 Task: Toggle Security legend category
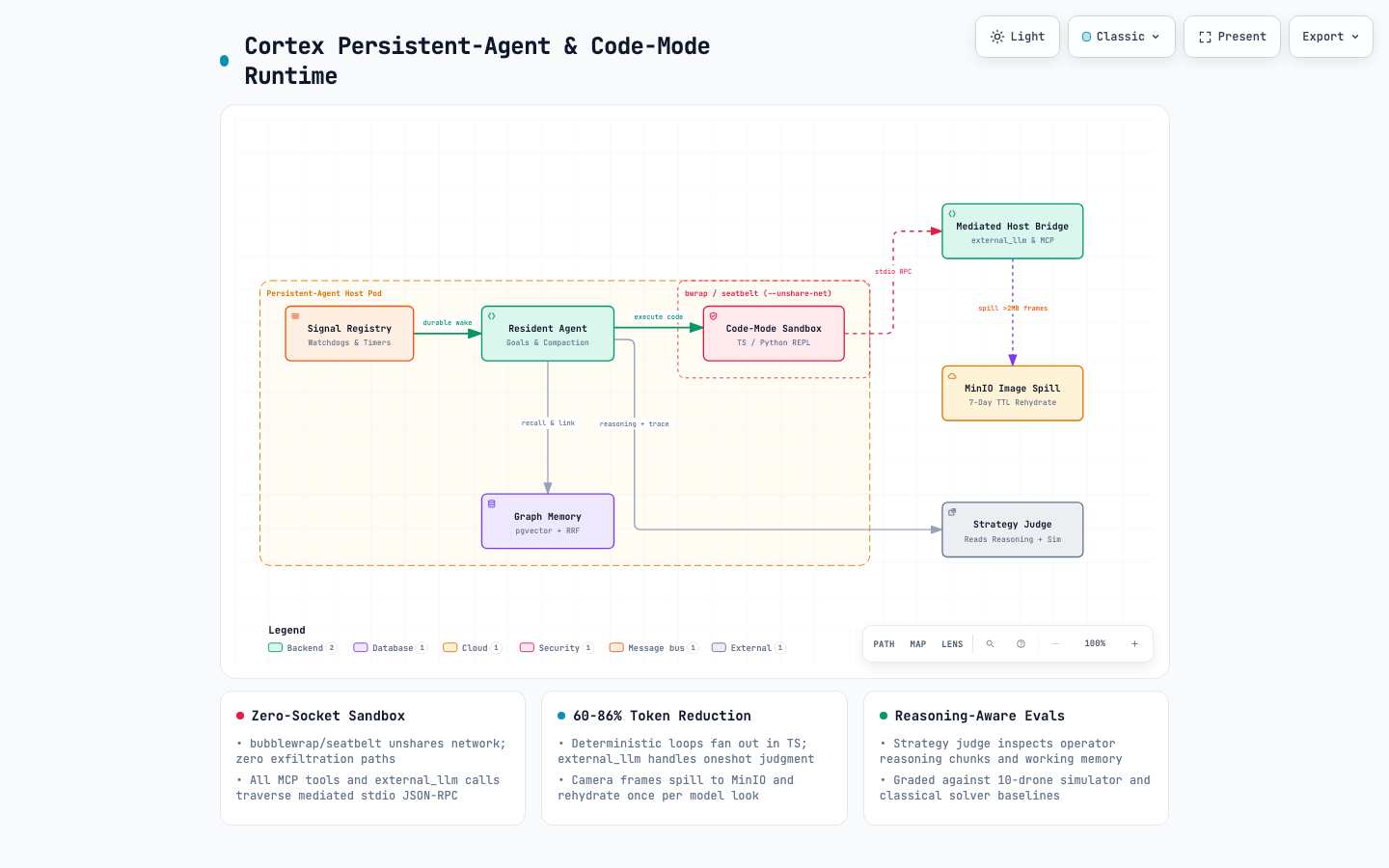[557, 648]
